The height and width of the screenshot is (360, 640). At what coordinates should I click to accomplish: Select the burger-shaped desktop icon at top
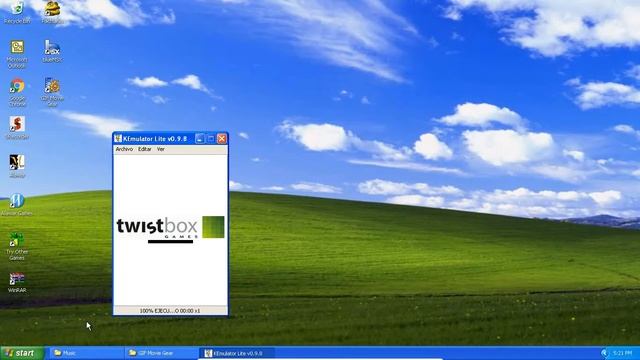coord(53,12)
